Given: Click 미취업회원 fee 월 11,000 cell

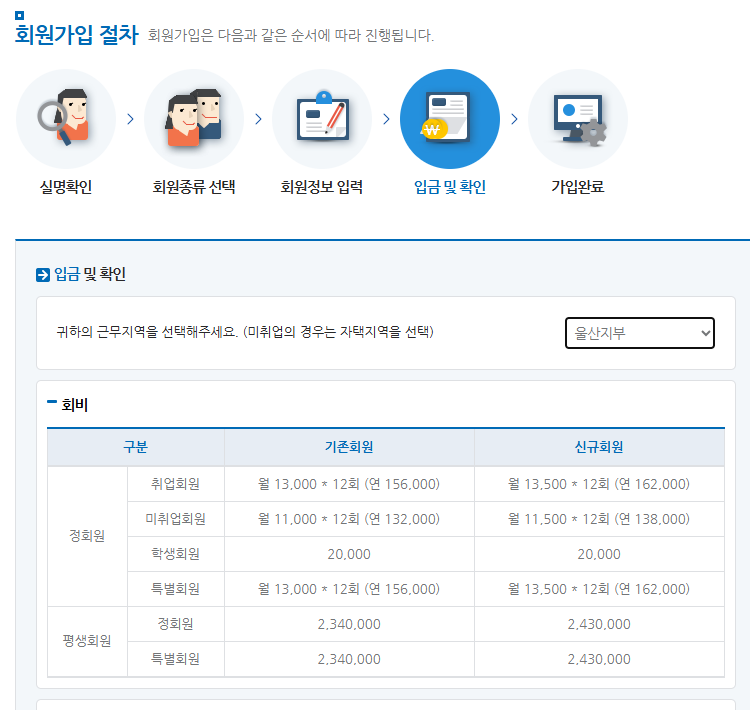Looking at the screenshot, I should click(349, 519).
